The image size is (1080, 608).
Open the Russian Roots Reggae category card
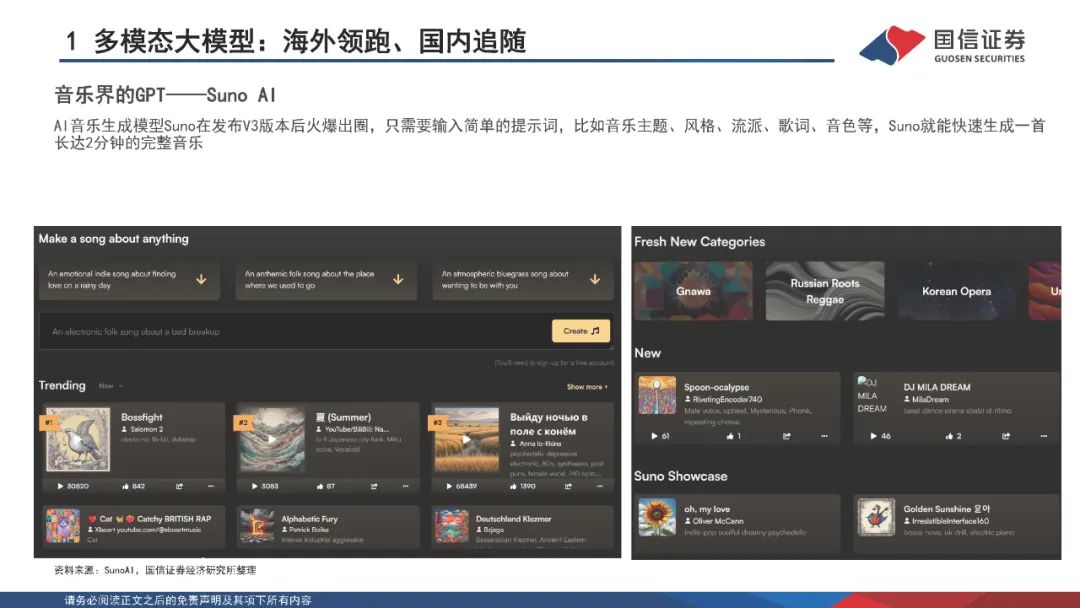tap(824, 291)
